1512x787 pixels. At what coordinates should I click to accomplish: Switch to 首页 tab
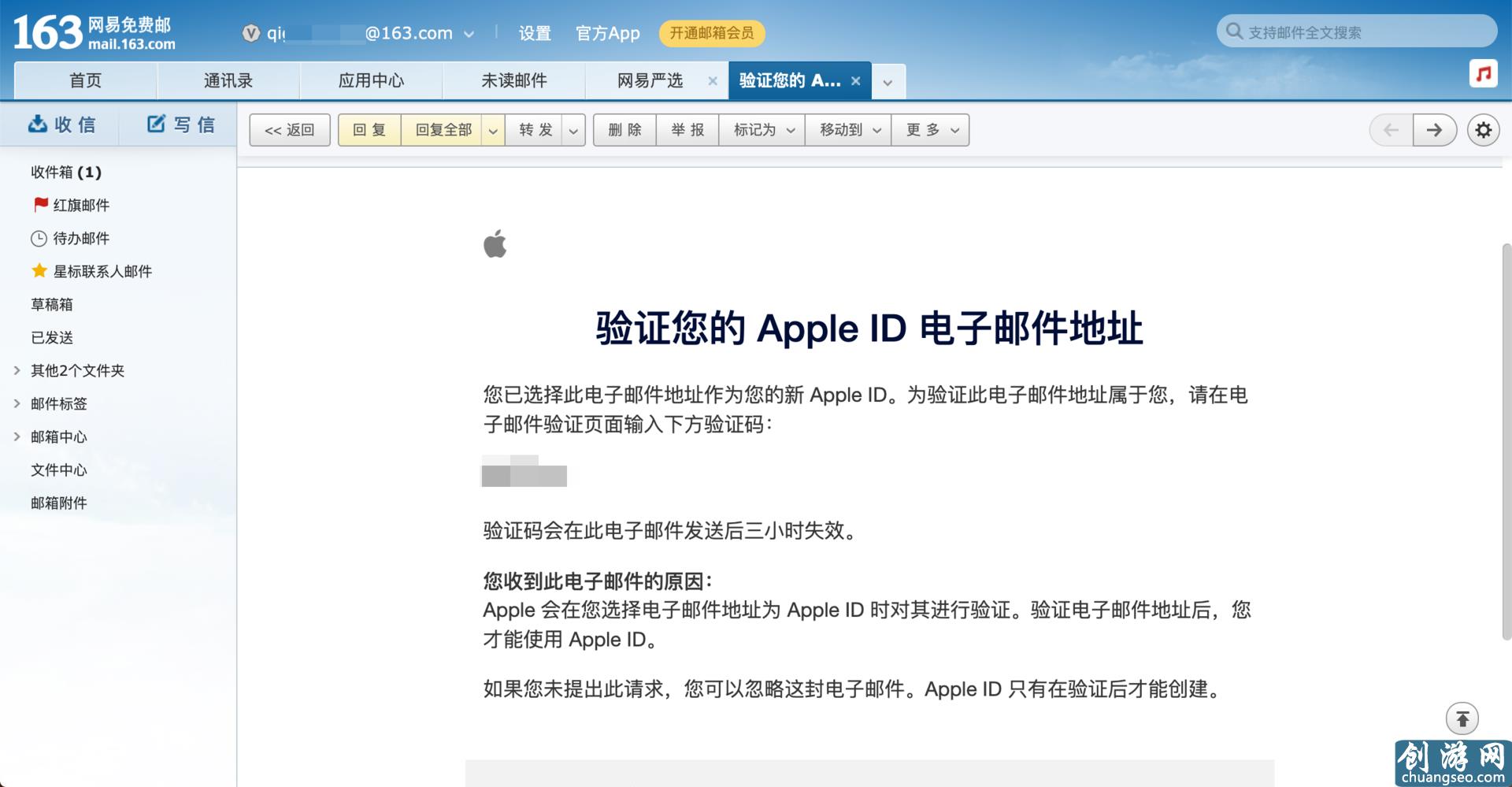pos(85,80)
